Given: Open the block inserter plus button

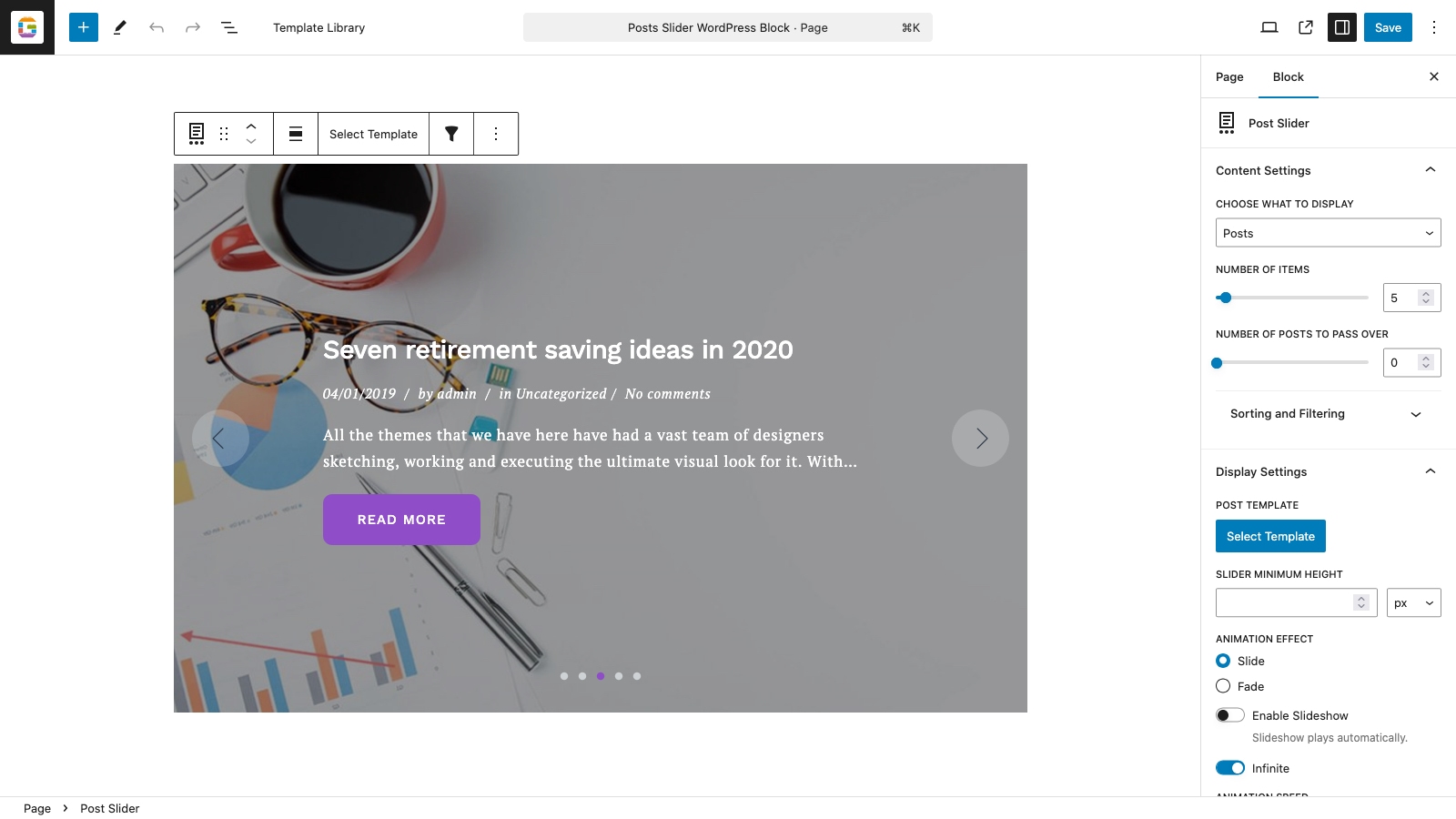Looking at the screenshot, I should click(83, 27).
